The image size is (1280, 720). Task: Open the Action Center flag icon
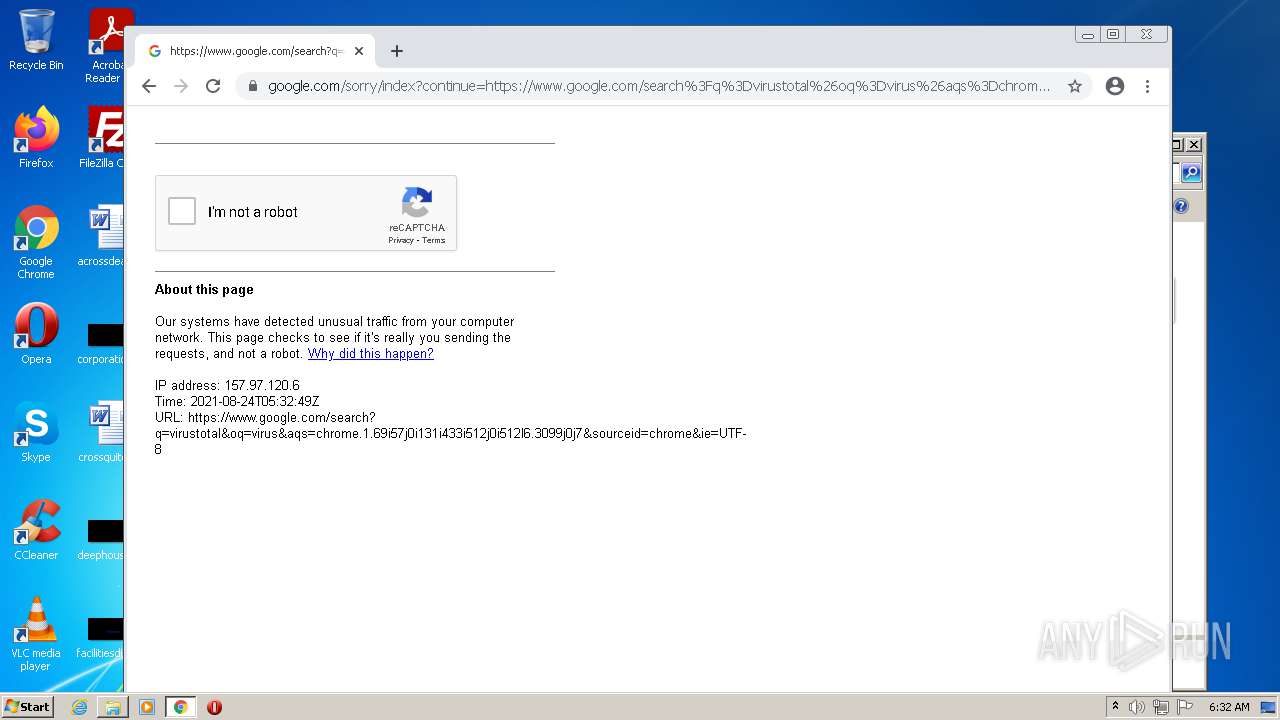pos(1184,707)
